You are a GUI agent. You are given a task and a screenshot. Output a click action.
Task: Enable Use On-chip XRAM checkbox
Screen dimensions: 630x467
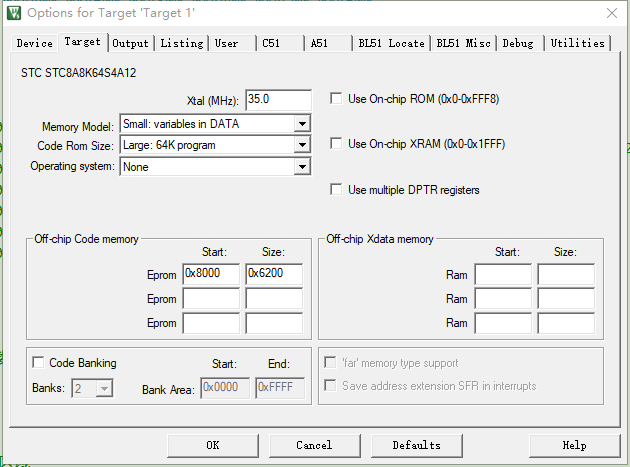[336, 143]
